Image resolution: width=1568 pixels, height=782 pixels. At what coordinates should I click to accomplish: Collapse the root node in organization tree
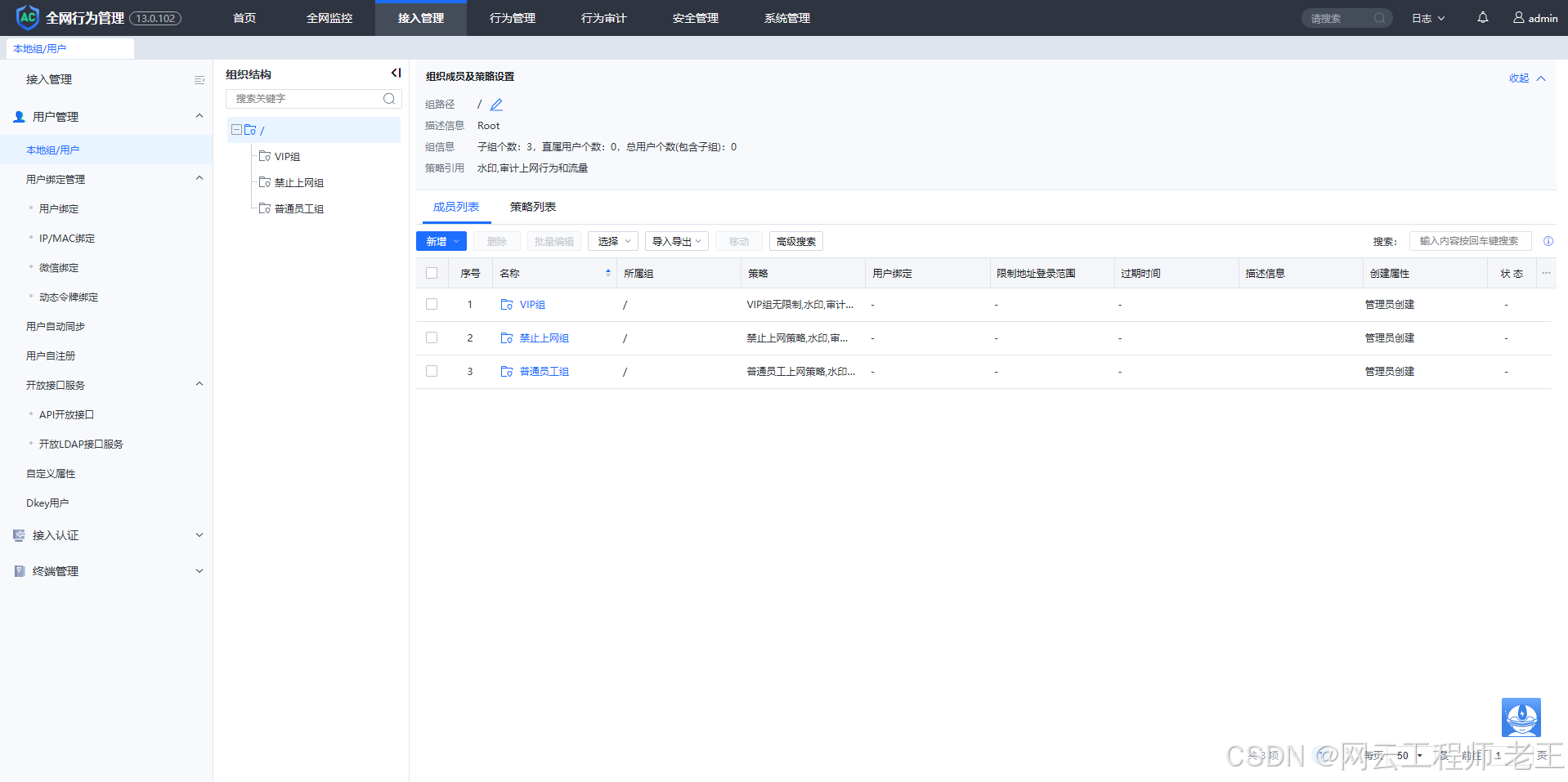[x=236, y=130]
